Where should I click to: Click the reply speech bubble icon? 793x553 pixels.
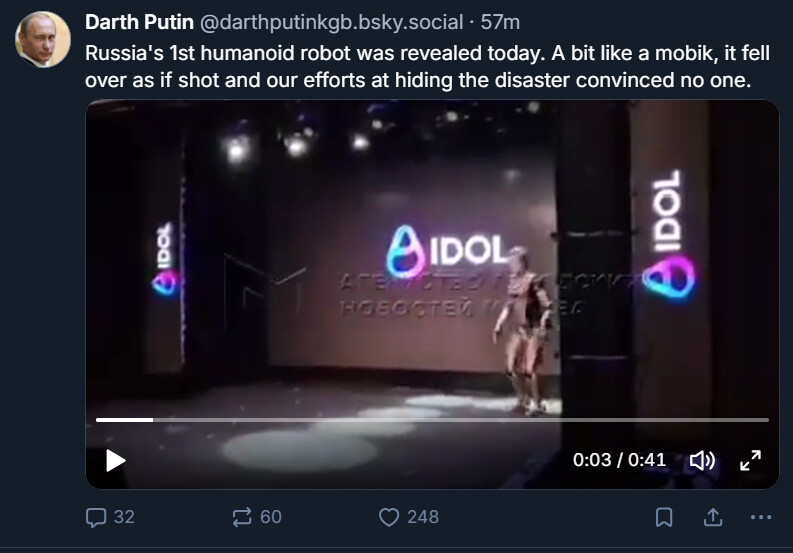[96, 517]
